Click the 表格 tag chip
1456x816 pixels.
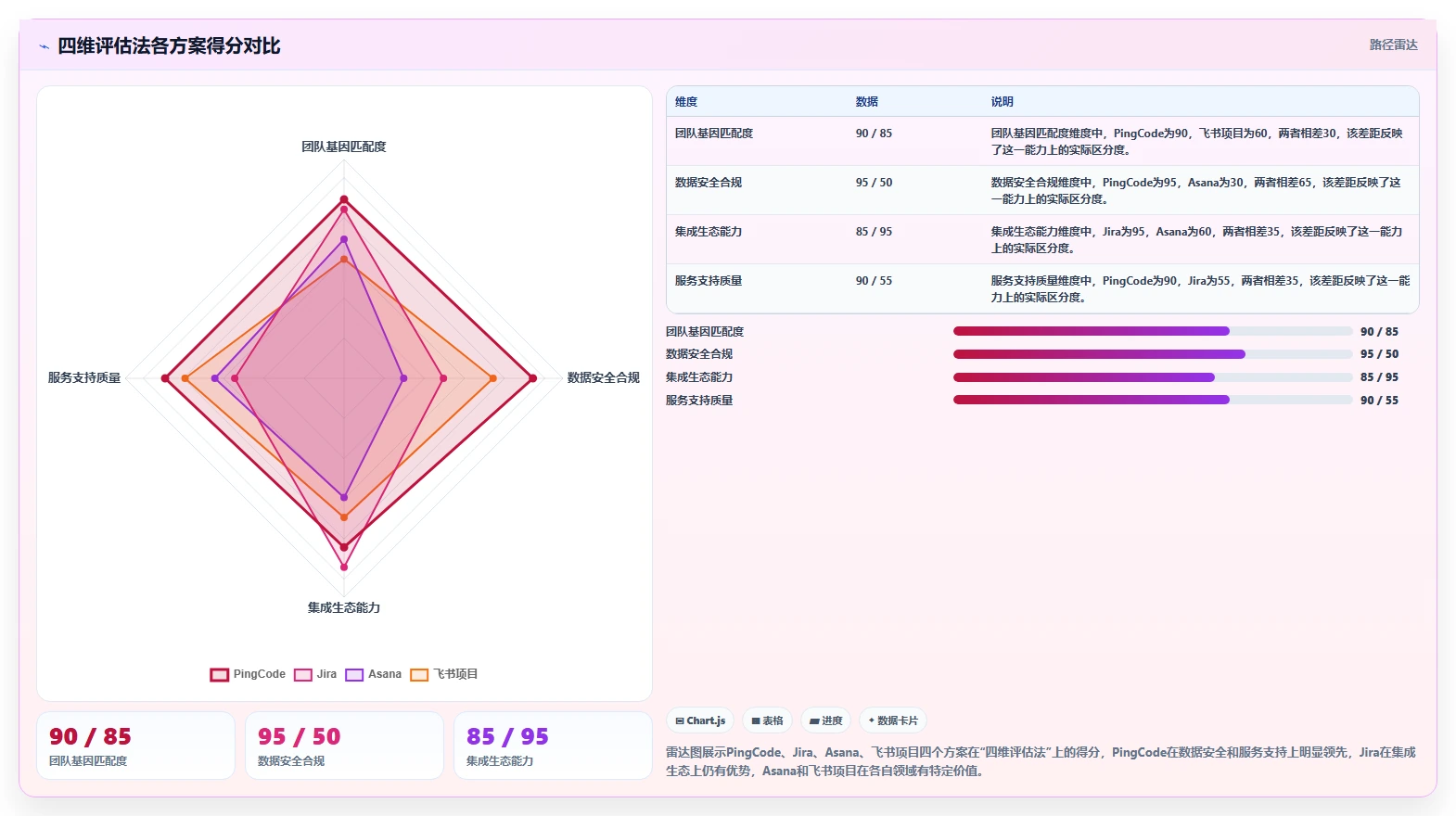point(767,720)
